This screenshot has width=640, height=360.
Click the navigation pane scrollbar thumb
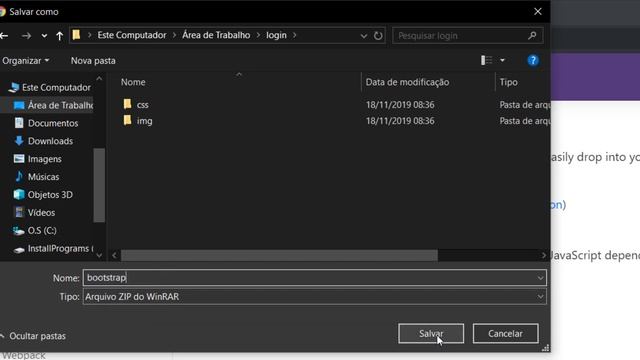click(x=99, y=185)
